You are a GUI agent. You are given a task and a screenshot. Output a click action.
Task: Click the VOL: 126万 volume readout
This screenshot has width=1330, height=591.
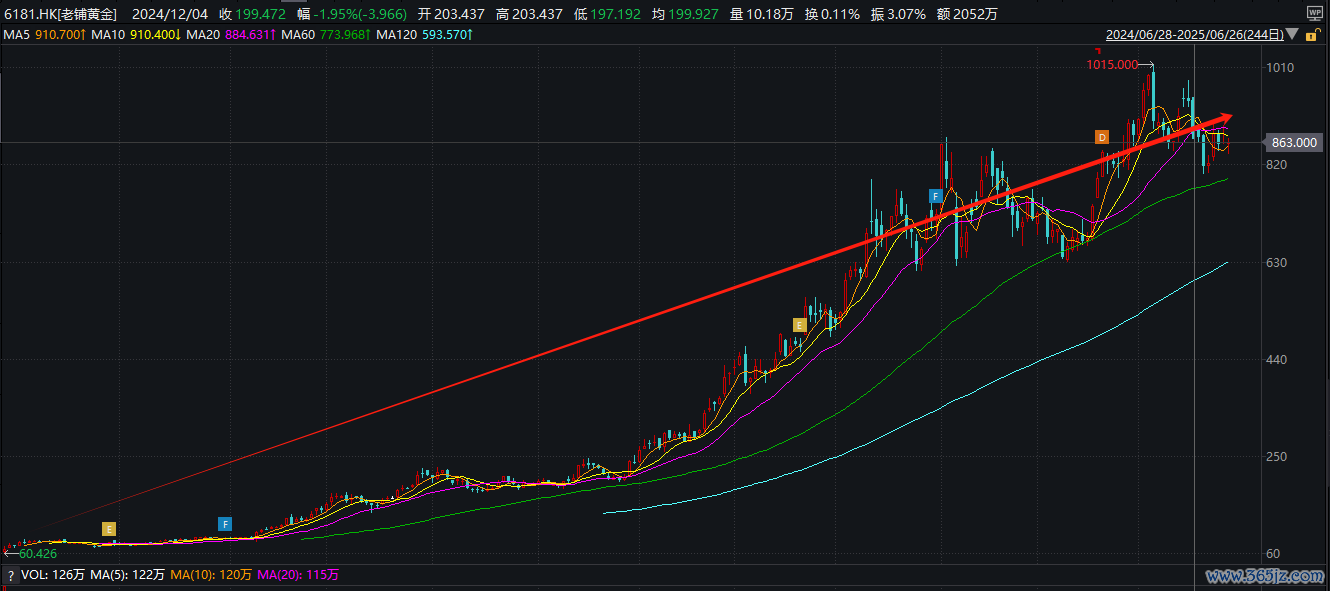coord(53,575)
